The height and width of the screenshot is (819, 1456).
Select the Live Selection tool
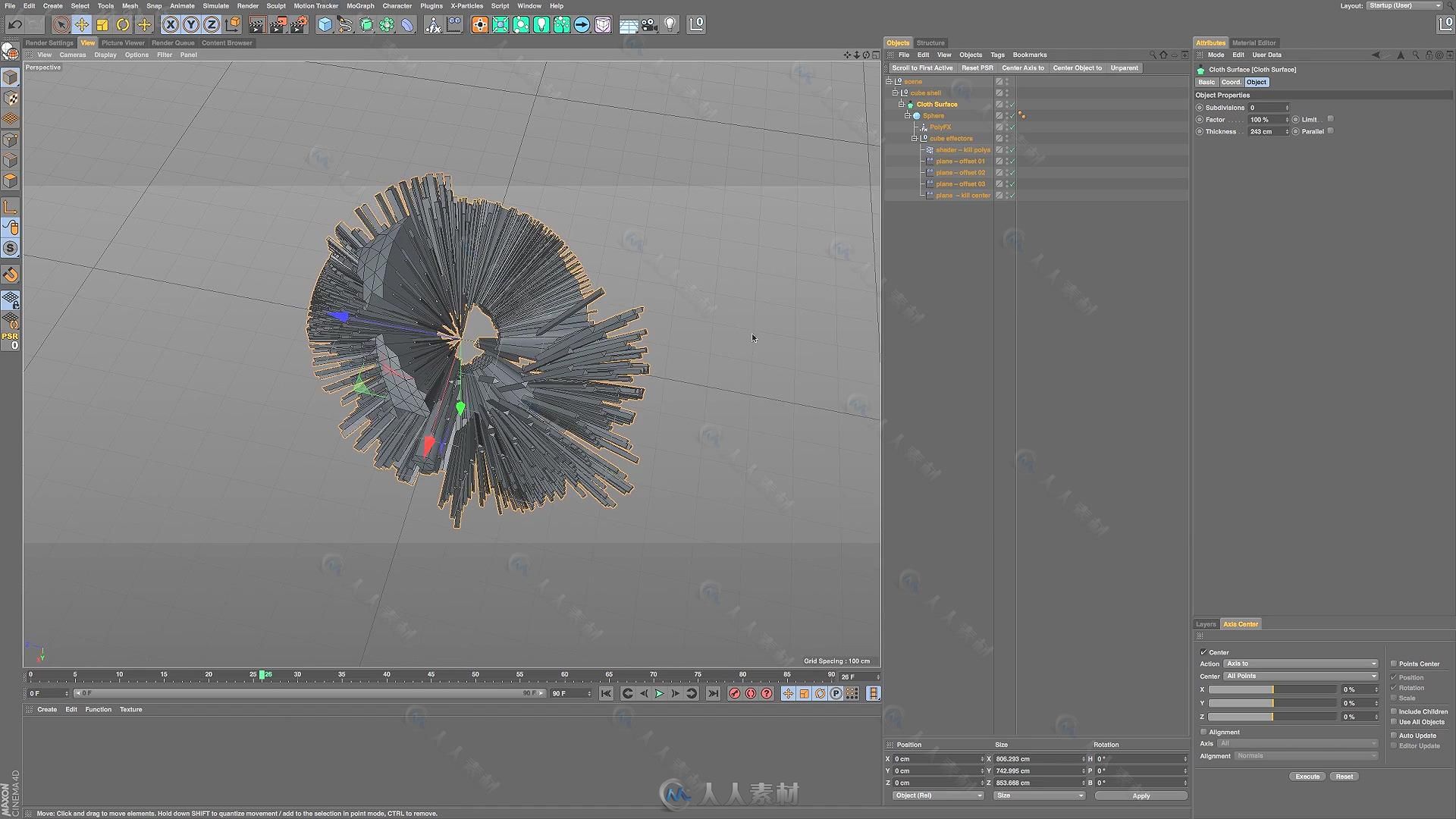click(x=61, y=25)
